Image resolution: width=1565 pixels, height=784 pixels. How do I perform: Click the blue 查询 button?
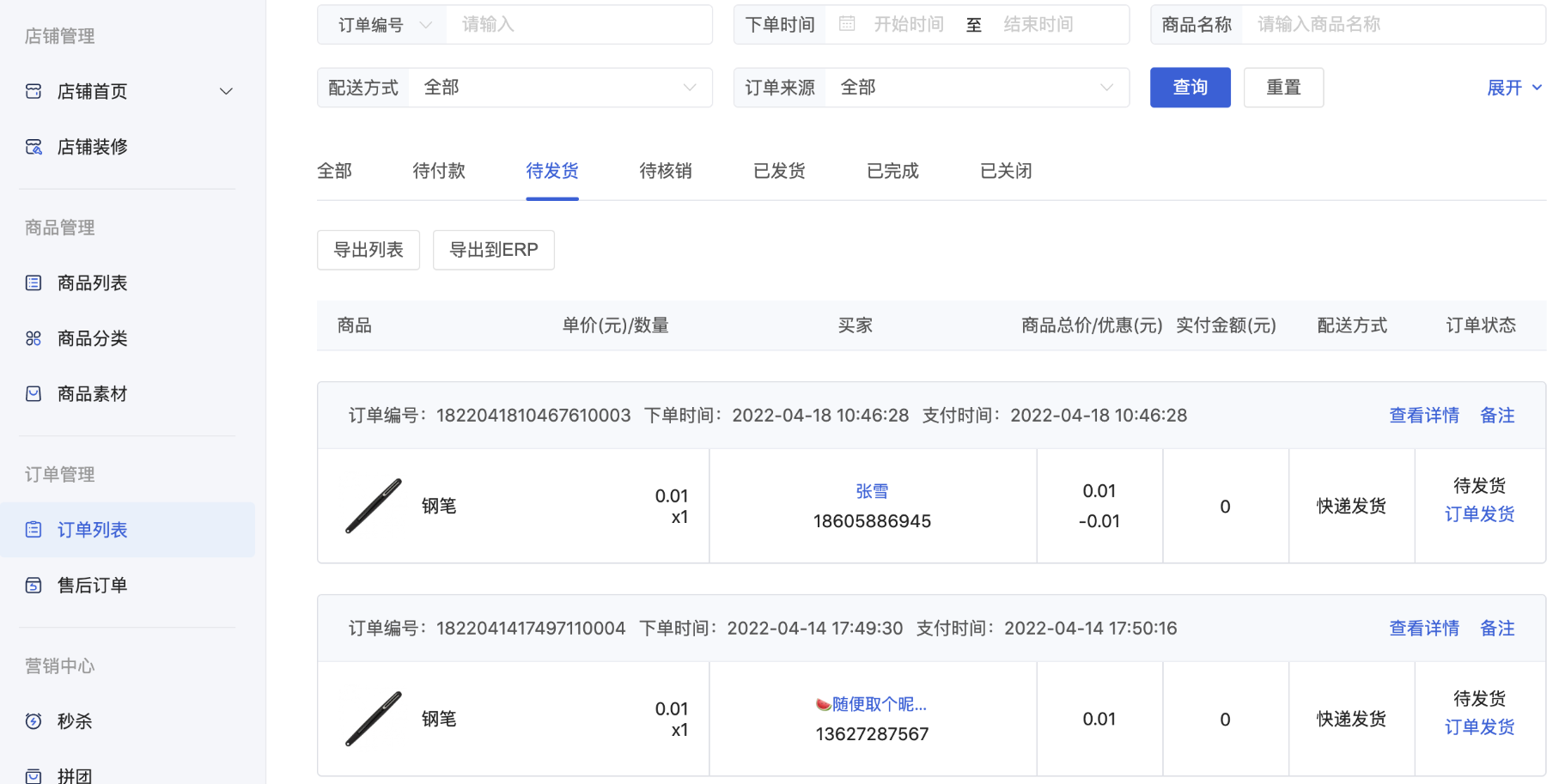click(1190, 88)
